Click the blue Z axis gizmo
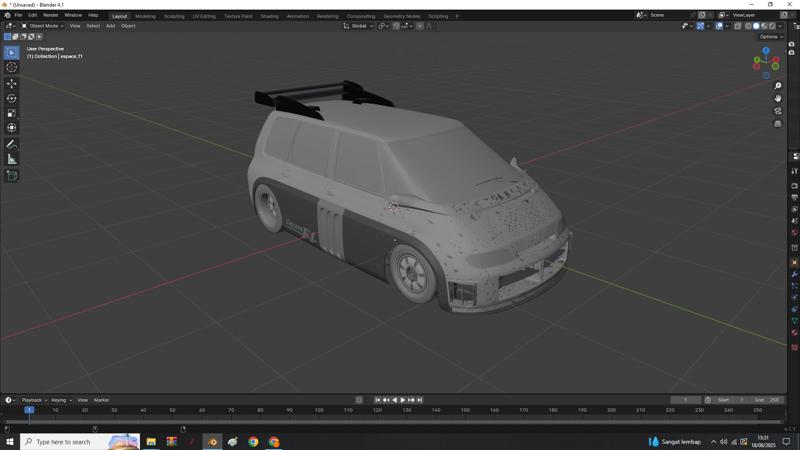This screenshot has height=450, width=800. point(766,51)
